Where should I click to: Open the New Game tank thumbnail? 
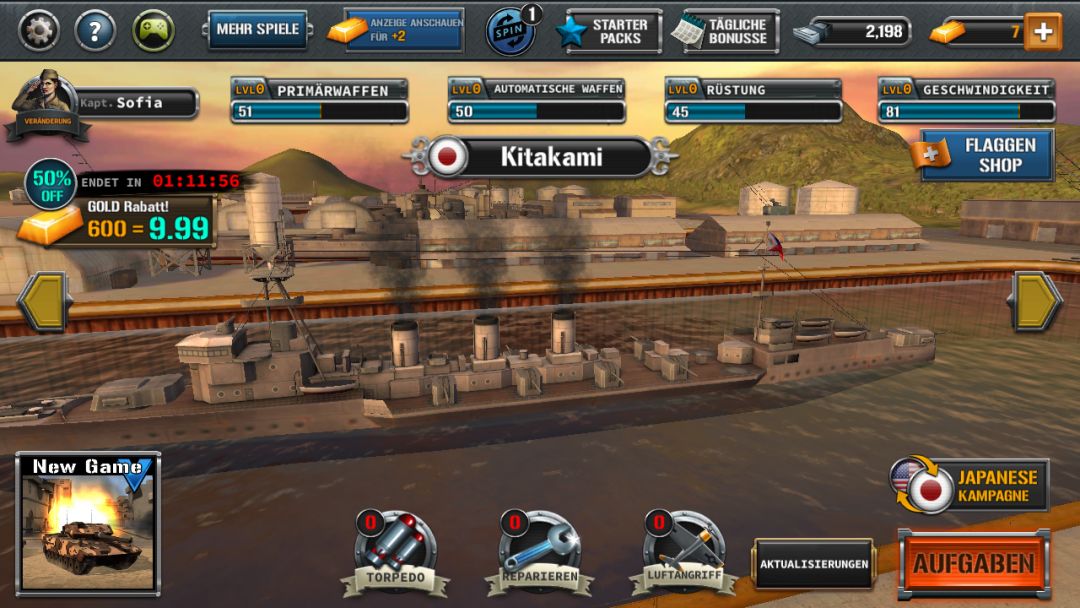coord(88,523)
